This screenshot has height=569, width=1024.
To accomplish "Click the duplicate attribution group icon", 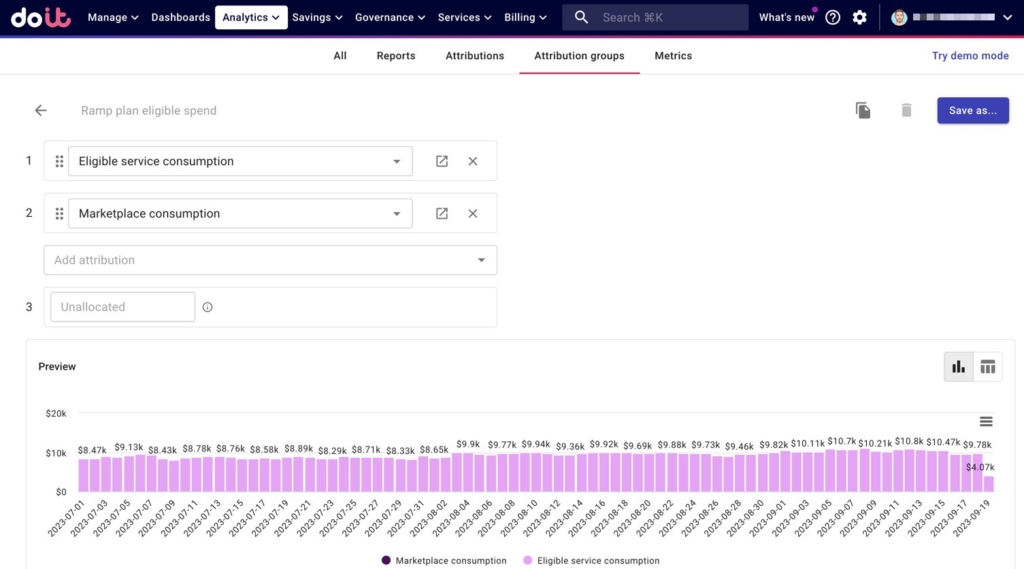I will (x=863, y=111).
